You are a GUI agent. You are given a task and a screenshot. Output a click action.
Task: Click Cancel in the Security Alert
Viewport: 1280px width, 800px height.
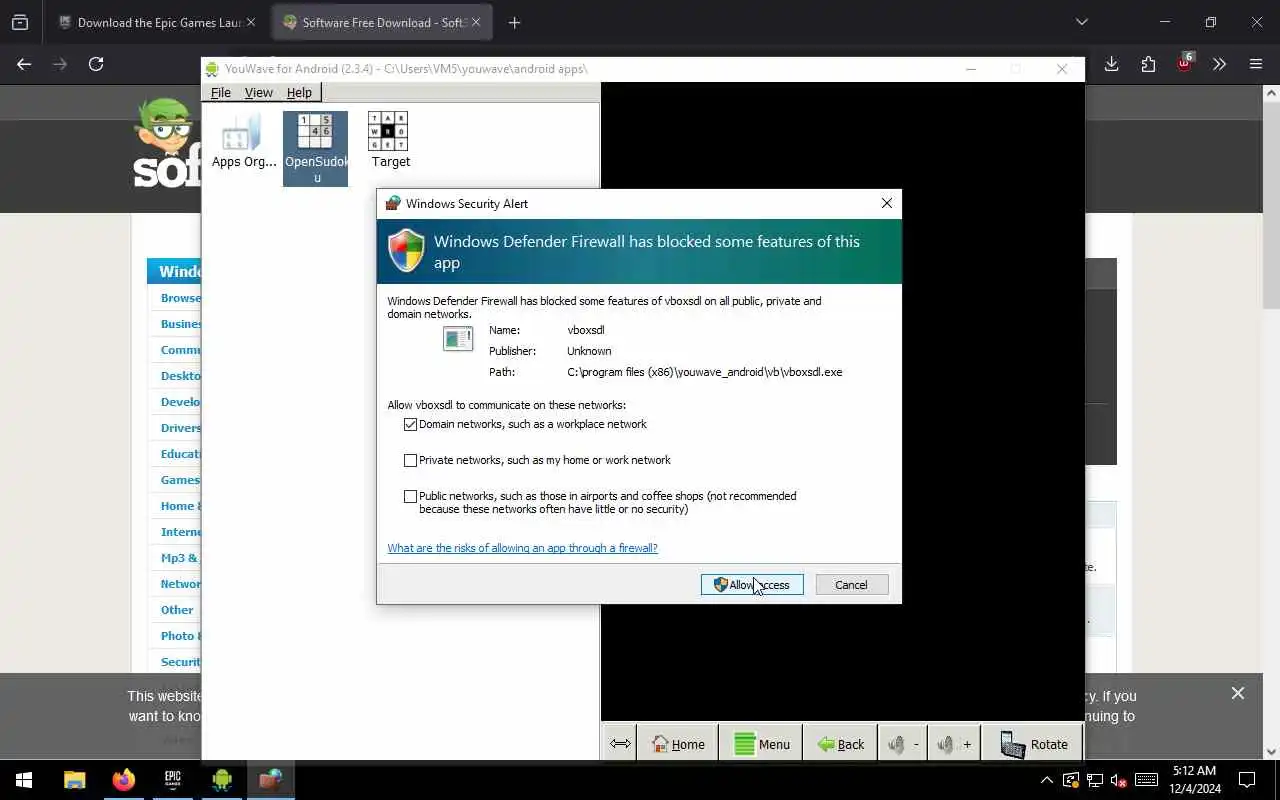point(852,585)
